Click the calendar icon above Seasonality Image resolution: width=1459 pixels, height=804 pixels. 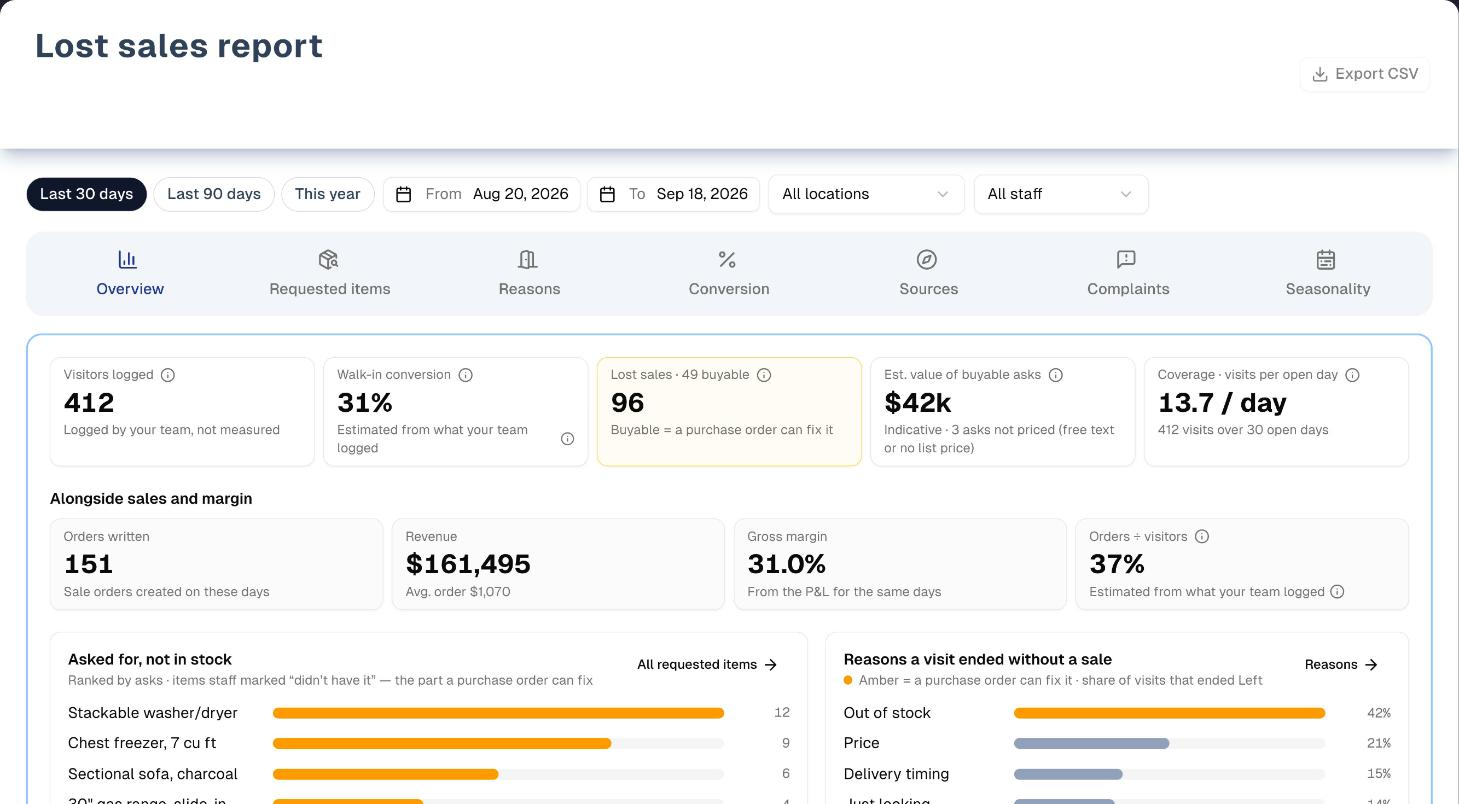[x=1326, y=260]
